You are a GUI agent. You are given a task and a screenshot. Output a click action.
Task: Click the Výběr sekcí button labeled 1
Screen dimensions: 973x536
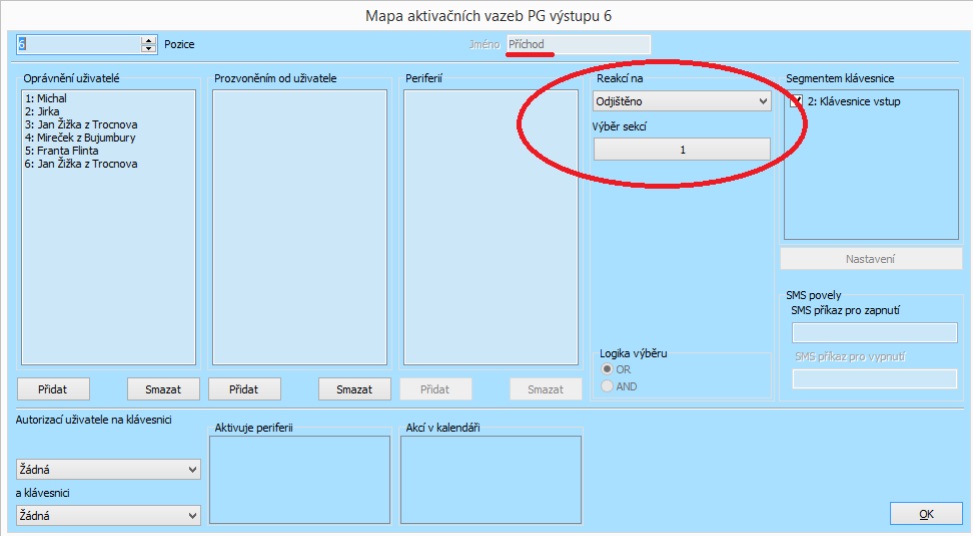682,149
